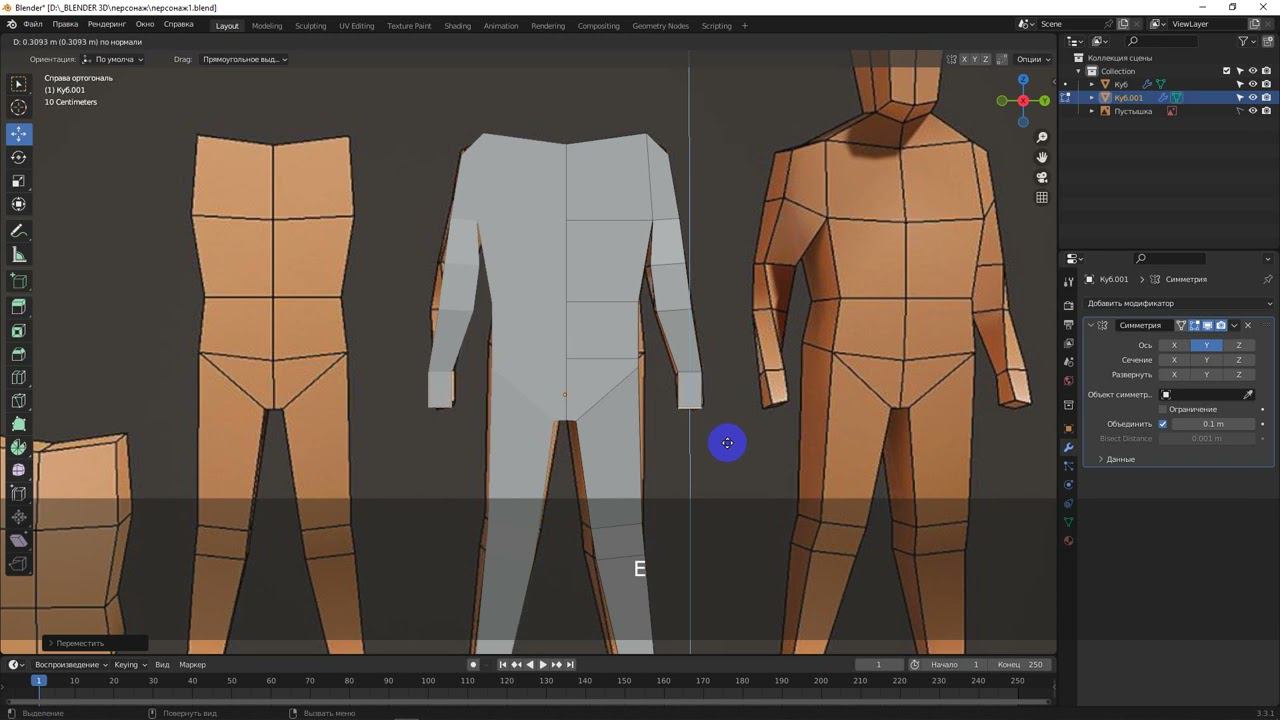This screenshot has width=1280, height=720.
Task: Select the Rip Region tool
Action: [19, 565]
